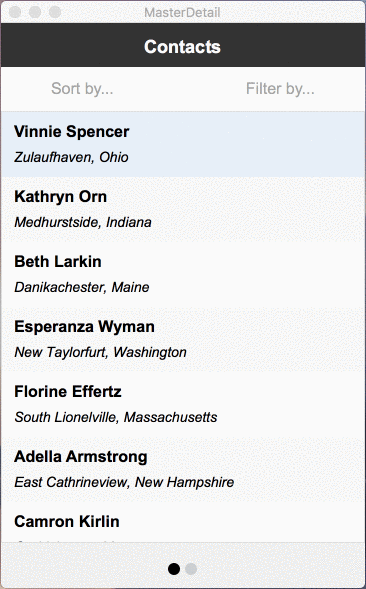366x589 pixels.
Task: Click the Contacts header title
Action: click(x=182, y=47)
